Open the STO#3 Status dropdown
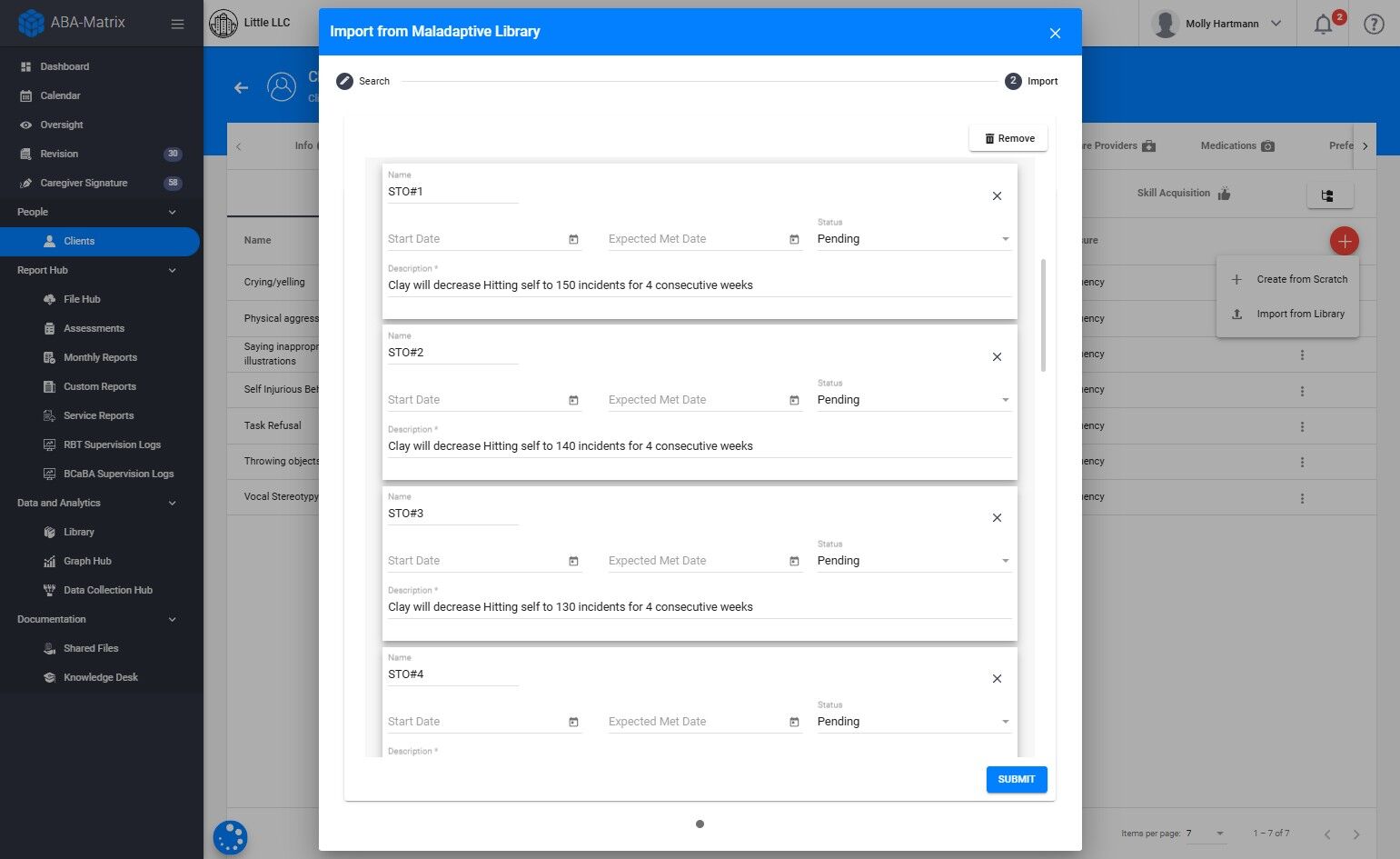1400x859 pixels. click(914, 561)
